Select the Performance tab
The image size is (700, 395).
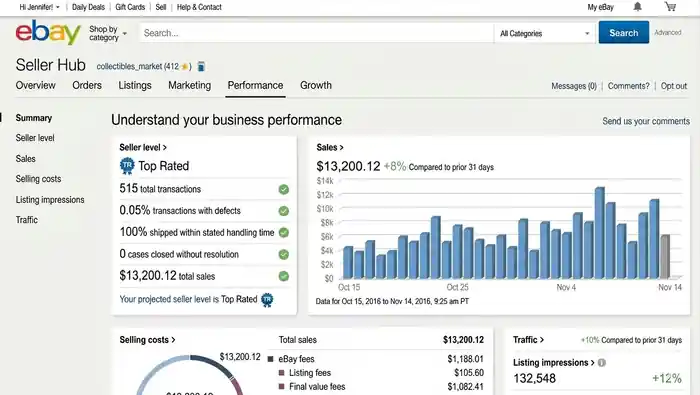click(255, 85)
